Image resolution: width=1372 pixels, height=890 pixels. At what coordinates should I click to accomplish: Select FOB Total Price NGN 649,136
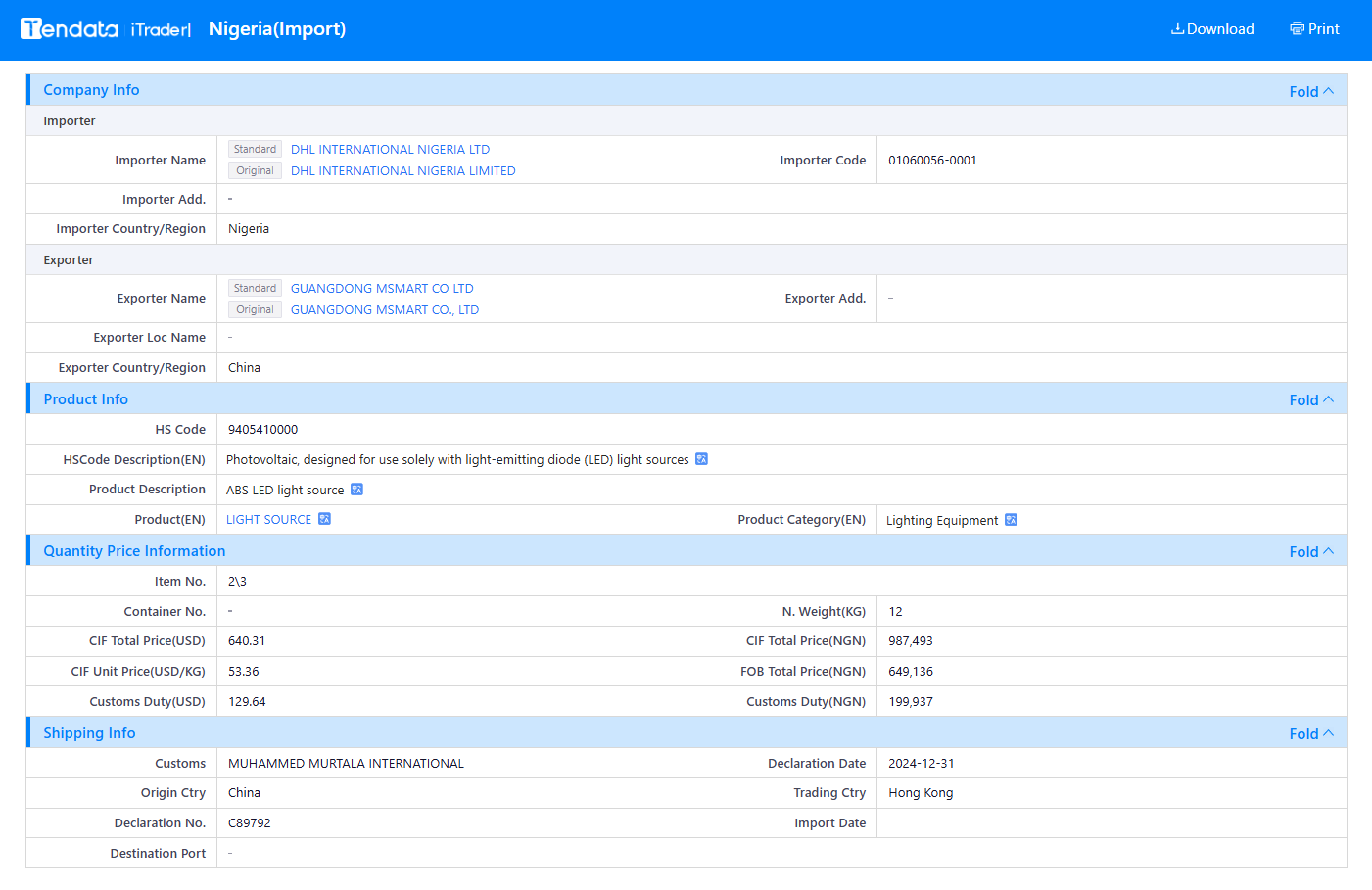point(911,672)
